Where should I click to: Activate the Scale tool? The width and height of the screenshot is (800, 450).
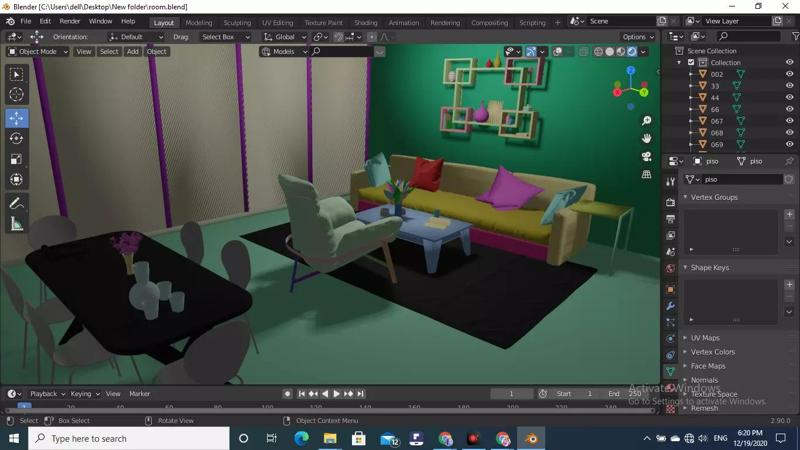16,159
